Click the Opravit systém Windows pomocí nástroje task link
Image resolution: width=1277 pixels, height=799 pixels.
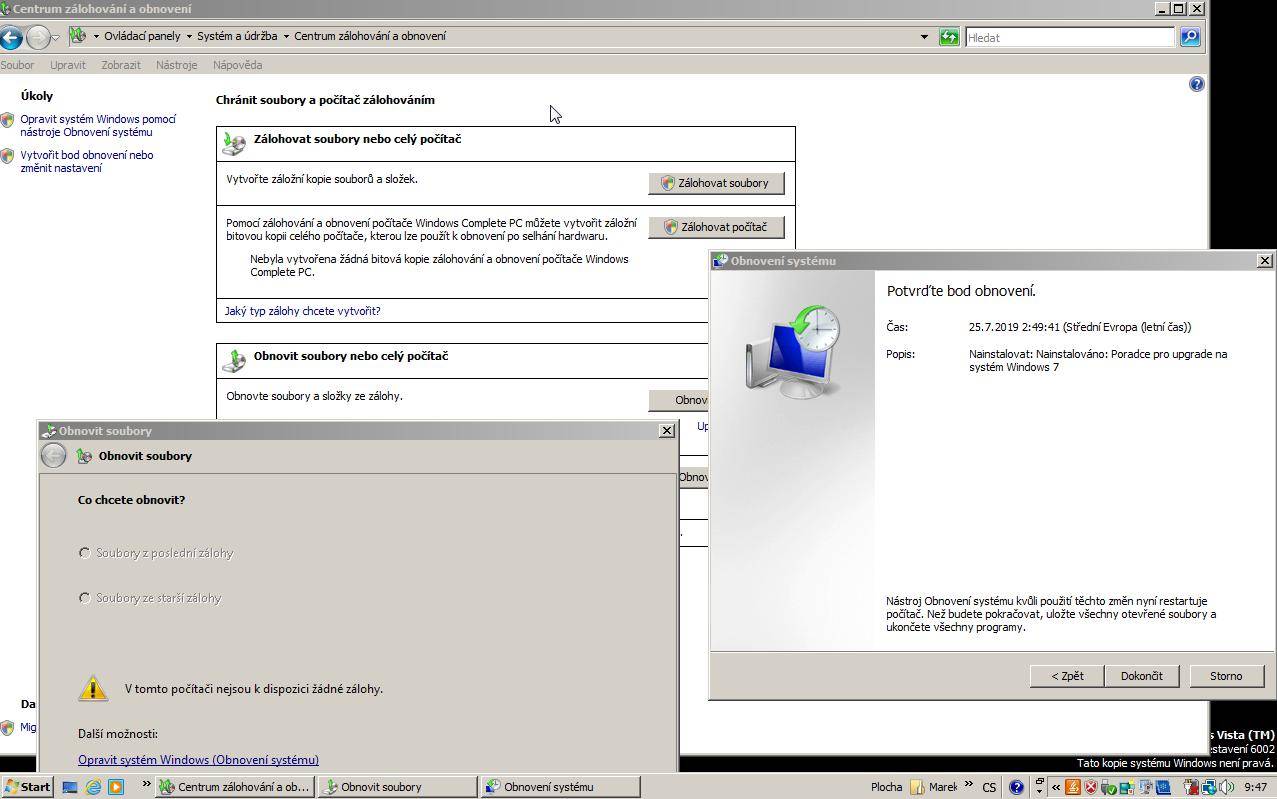click(x=98, y=125)
